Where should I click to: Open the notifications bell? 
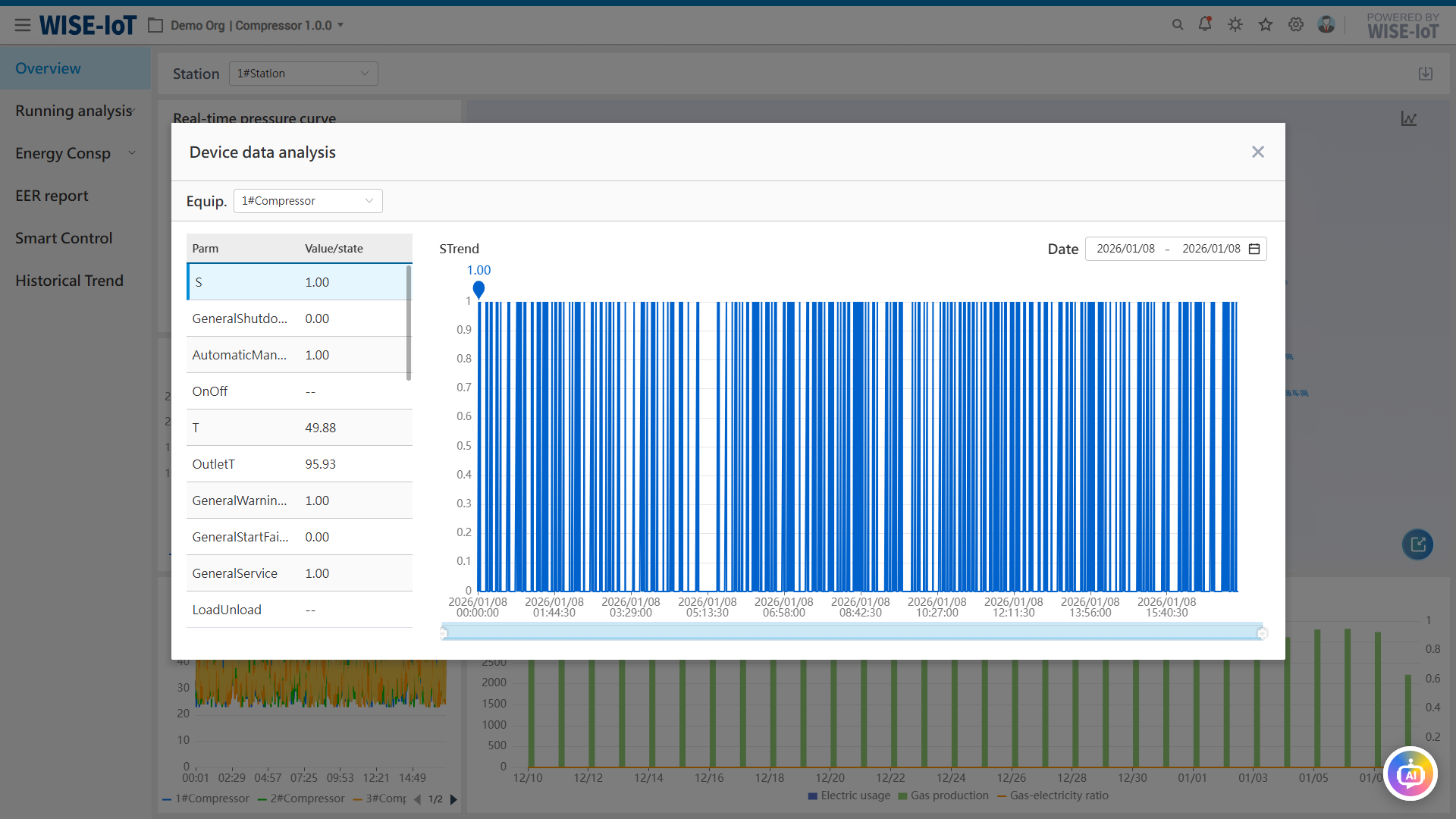pyautogui.click(x=1205, y=24)
